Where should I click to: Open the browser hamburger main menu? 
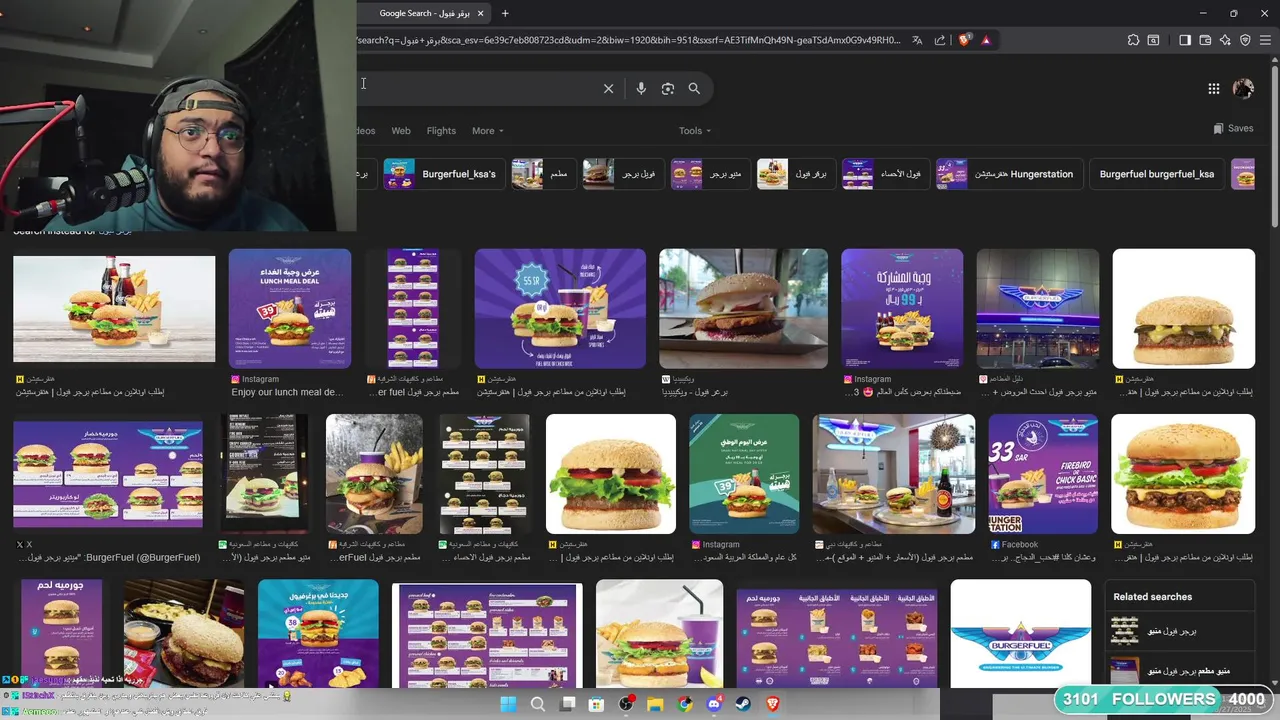(x=1265, y=40)
